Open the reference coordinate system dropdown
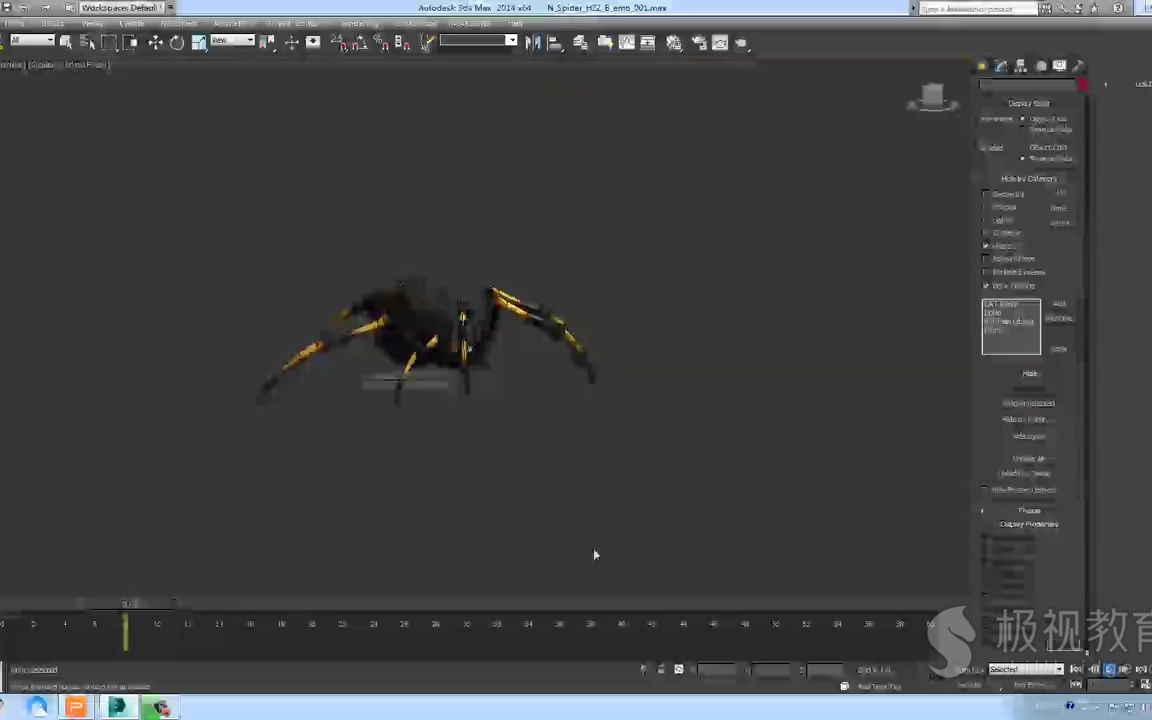Screen dimensions: 1152x720 click(x=232, y=41)
